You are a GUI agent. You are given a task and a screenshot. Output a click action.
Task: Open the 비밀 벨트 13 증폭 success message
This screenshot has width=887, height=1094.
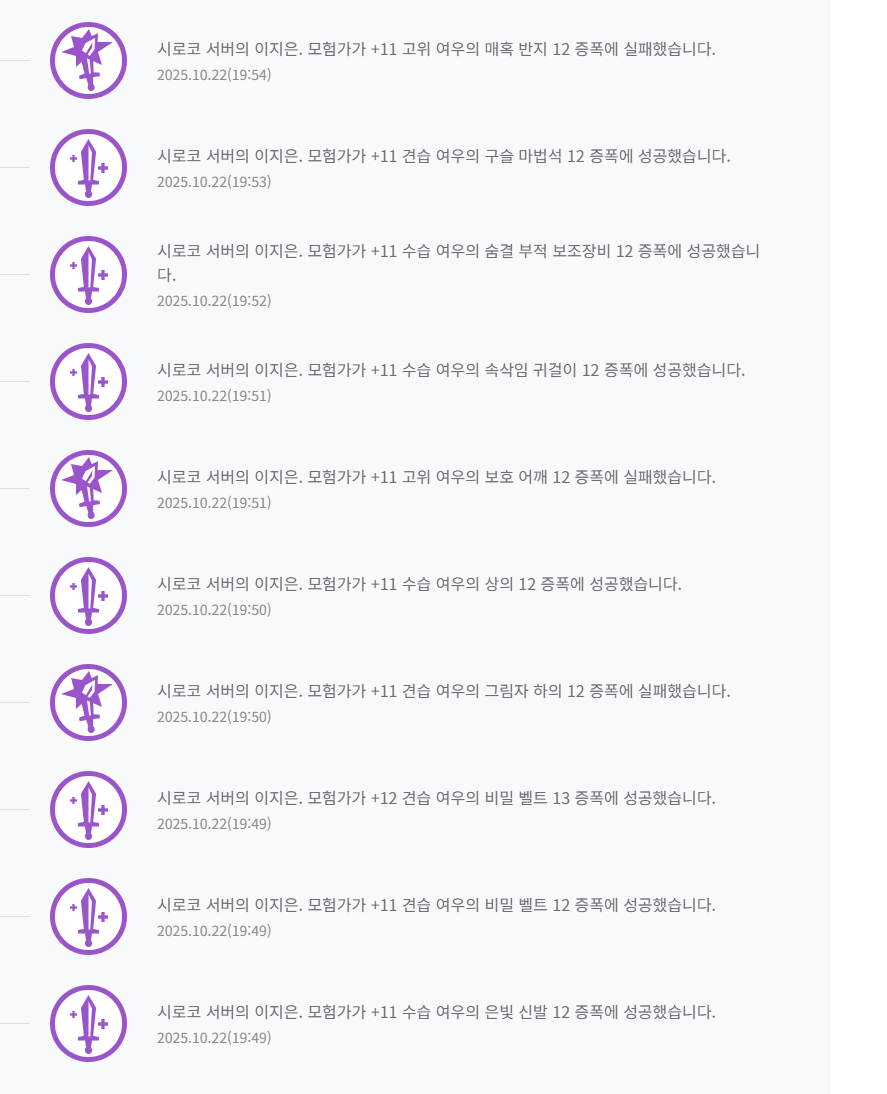tap(436, 798)
